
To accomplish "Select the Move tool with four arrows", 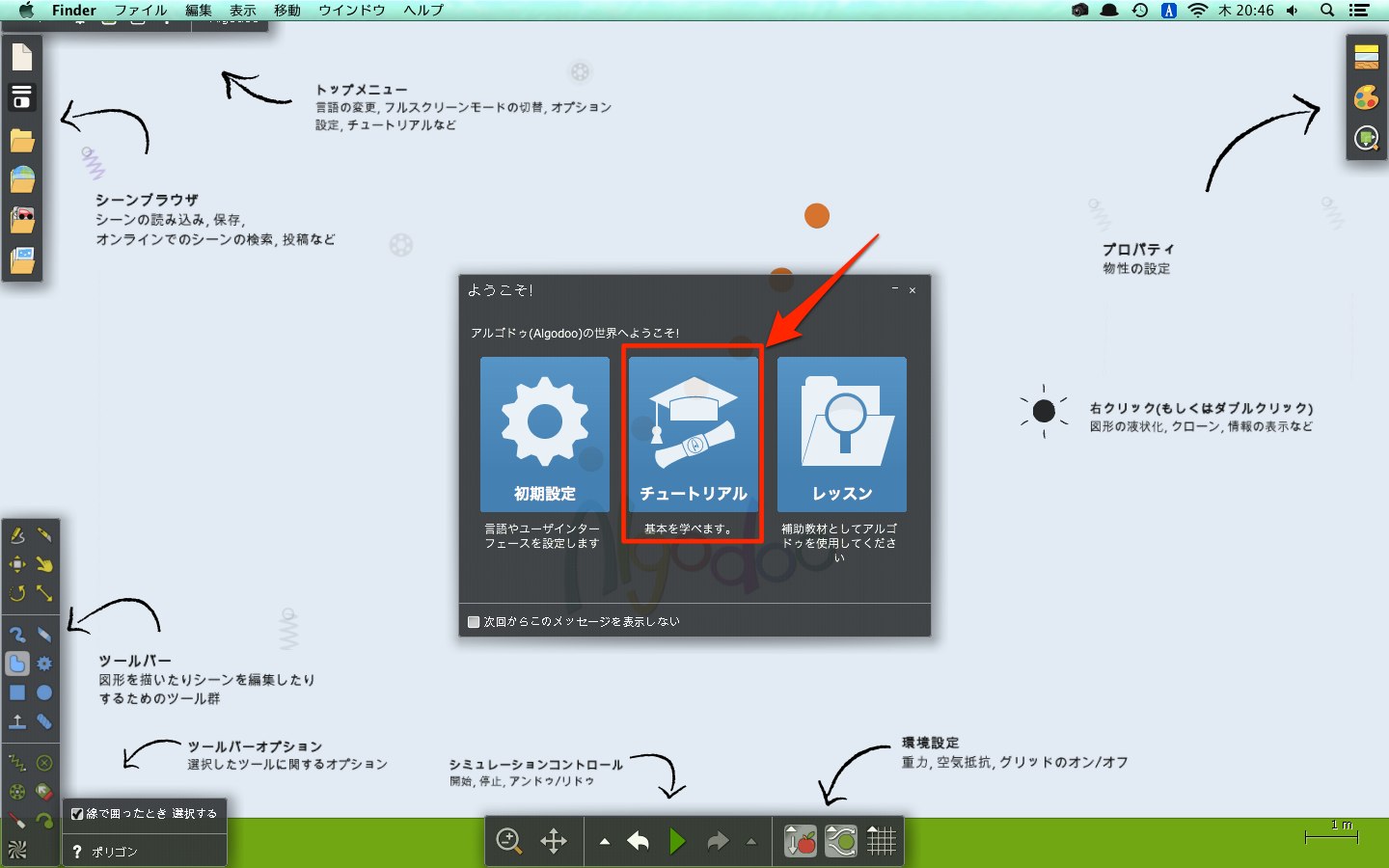I will coord(17,564).
